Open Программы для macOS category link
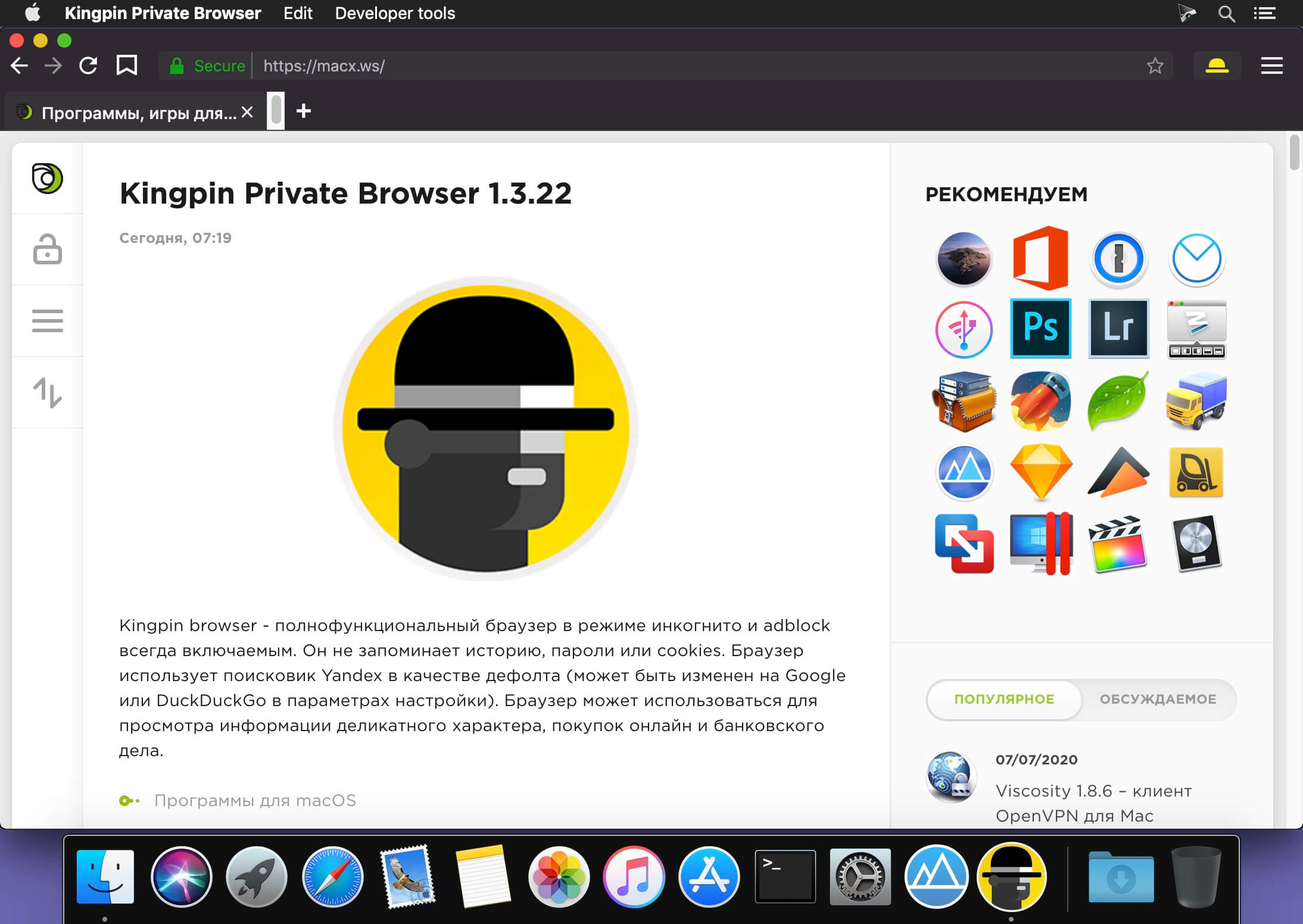 click(x=255, y=800)
